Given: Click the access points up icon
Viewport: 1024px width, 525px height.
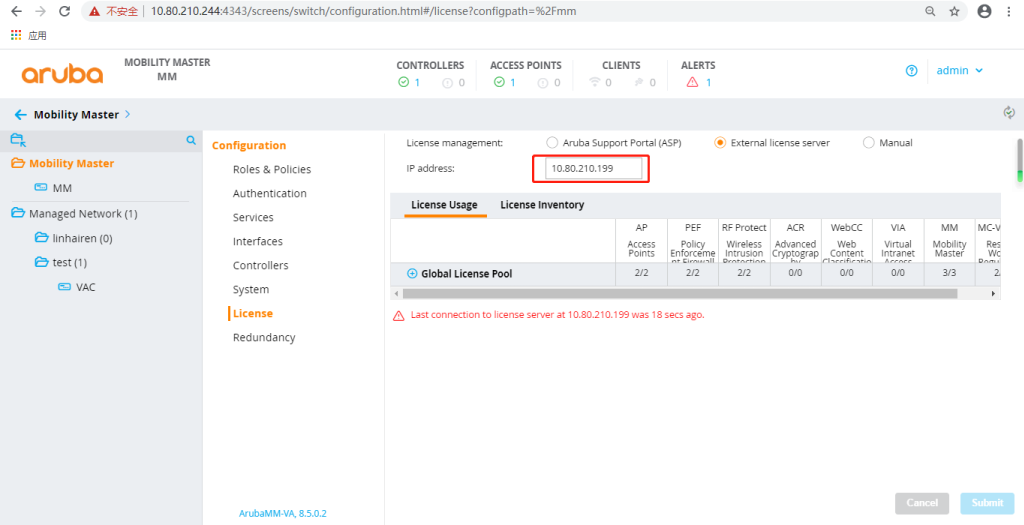Looking at the screenshot, I should (499, 82).
